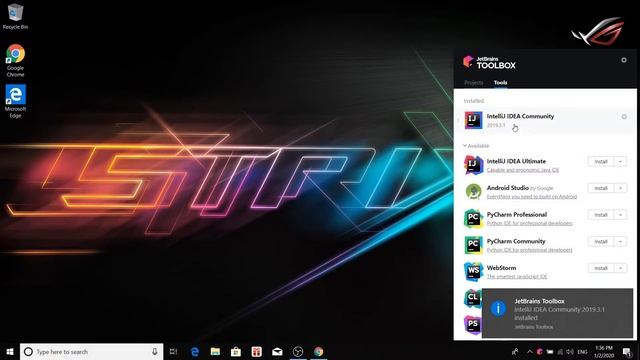Open the taskbar clock and date
The height and width of the screenshot is (360, 640).
click(x=604, y=351)
